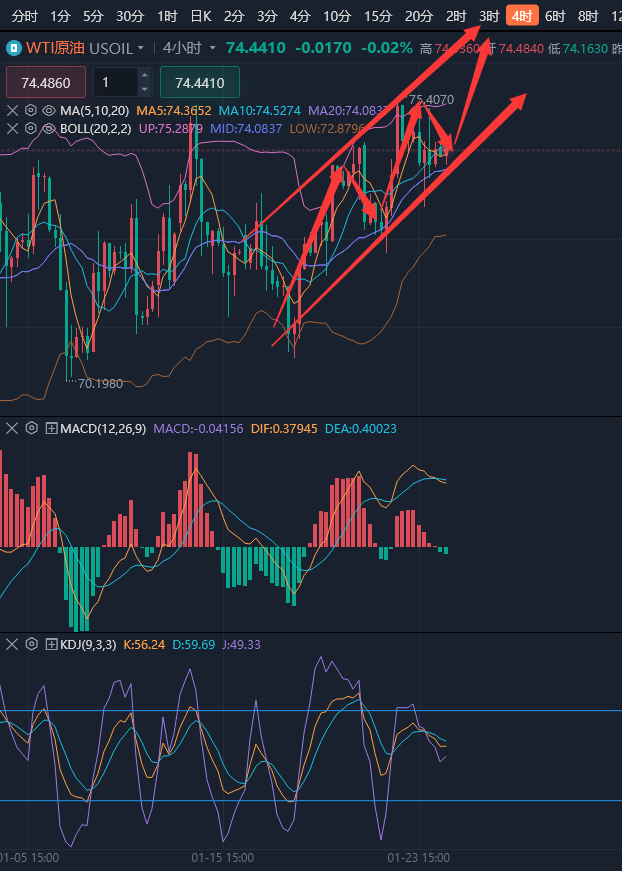This screenshot has height=871, width=622.
Task: Hide the MA(5,10,20) indicator using its eye icon
Action: (x=49, y=111)
